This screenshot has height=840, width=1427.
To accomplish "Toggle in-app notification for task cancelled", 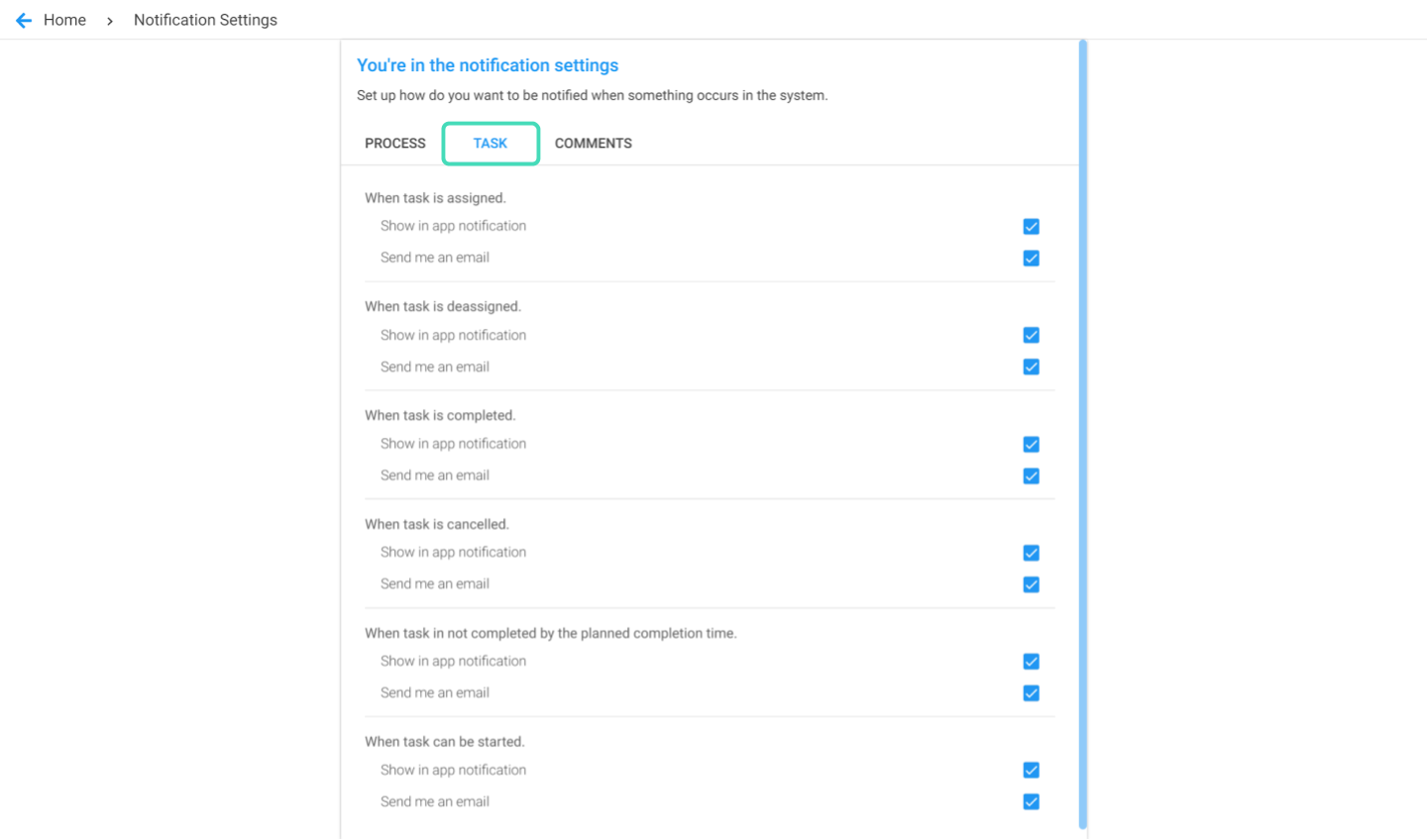I will (1032, 553).
